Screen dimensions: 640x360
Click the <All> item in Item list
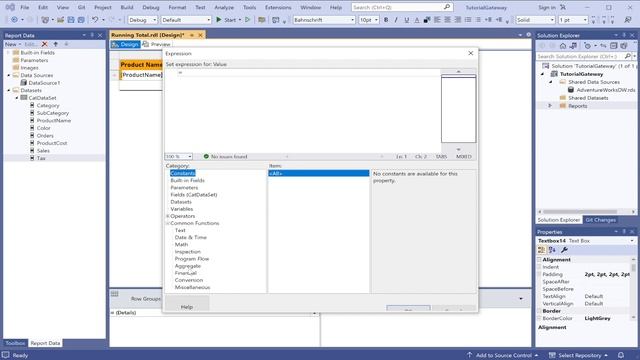[x=318, y=173]
